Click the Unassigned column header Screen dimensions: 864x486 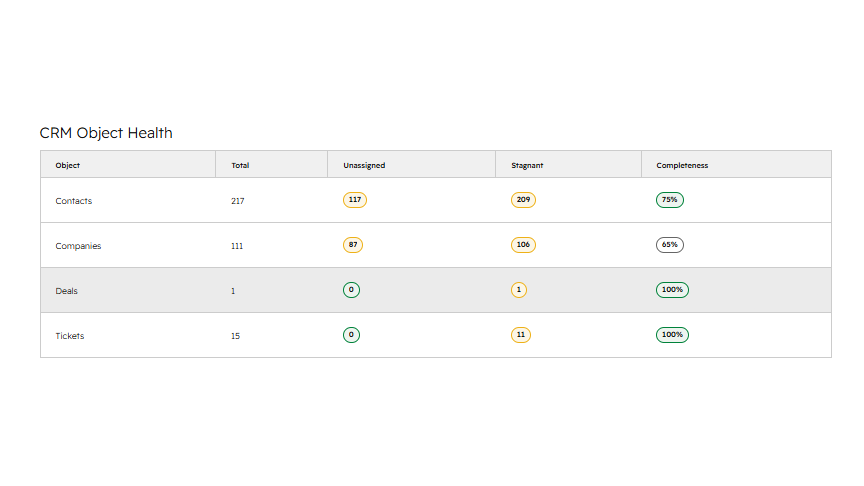[364, 165]
